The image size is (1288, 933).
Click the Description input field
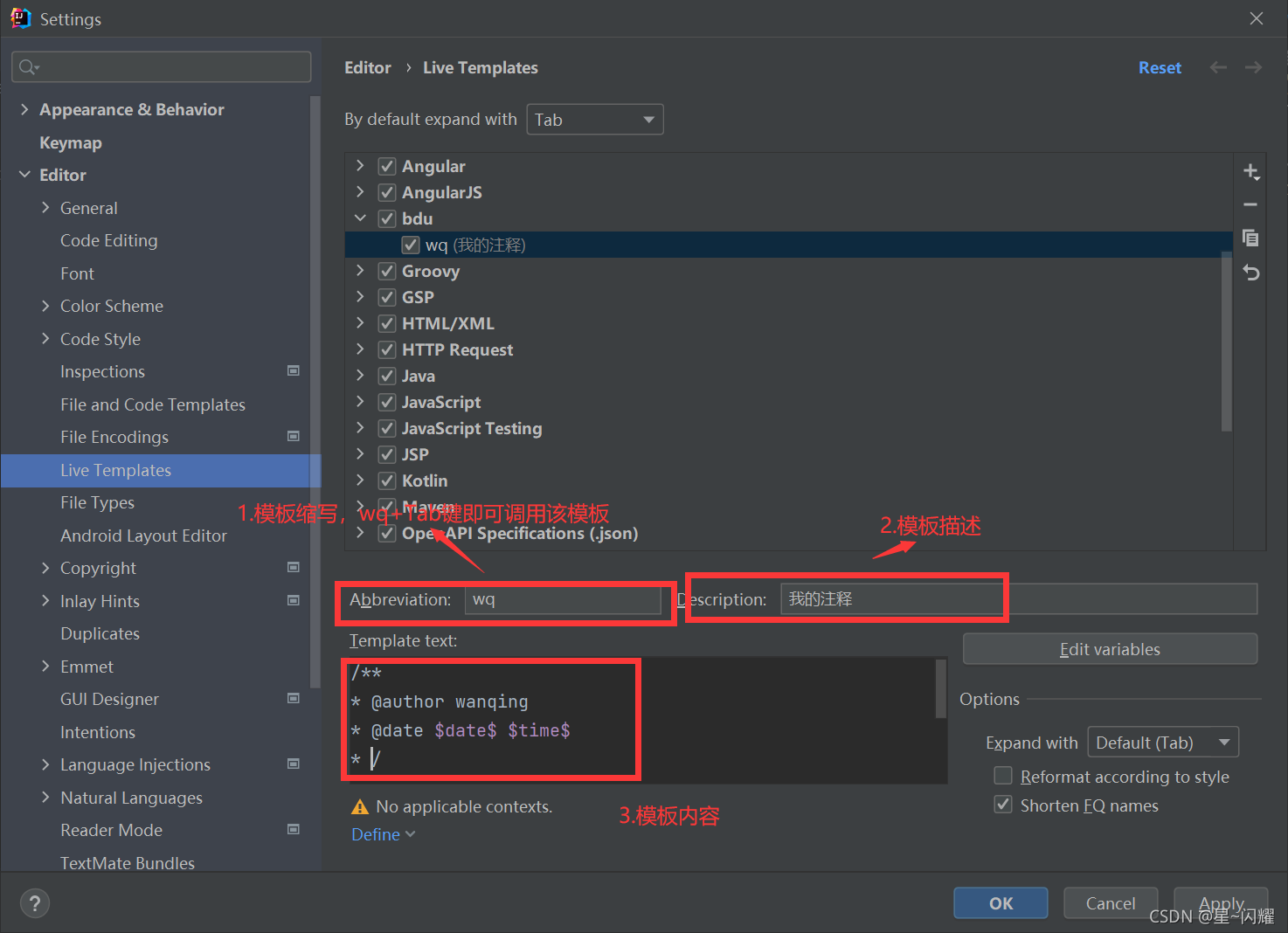click(x=1019, y=599)
